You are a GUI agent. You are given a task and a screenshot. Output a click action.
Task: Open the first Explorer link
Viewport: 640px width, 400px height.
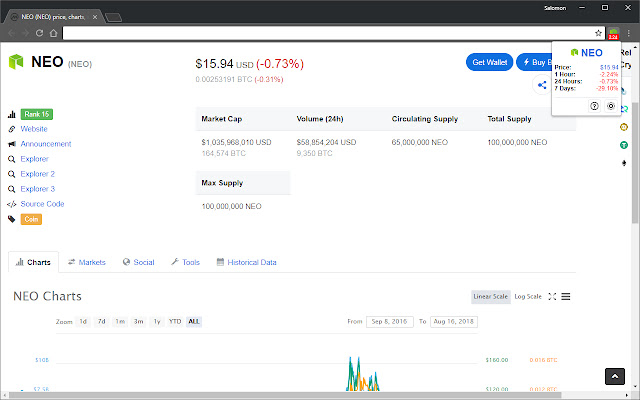[x=34, y=159]
